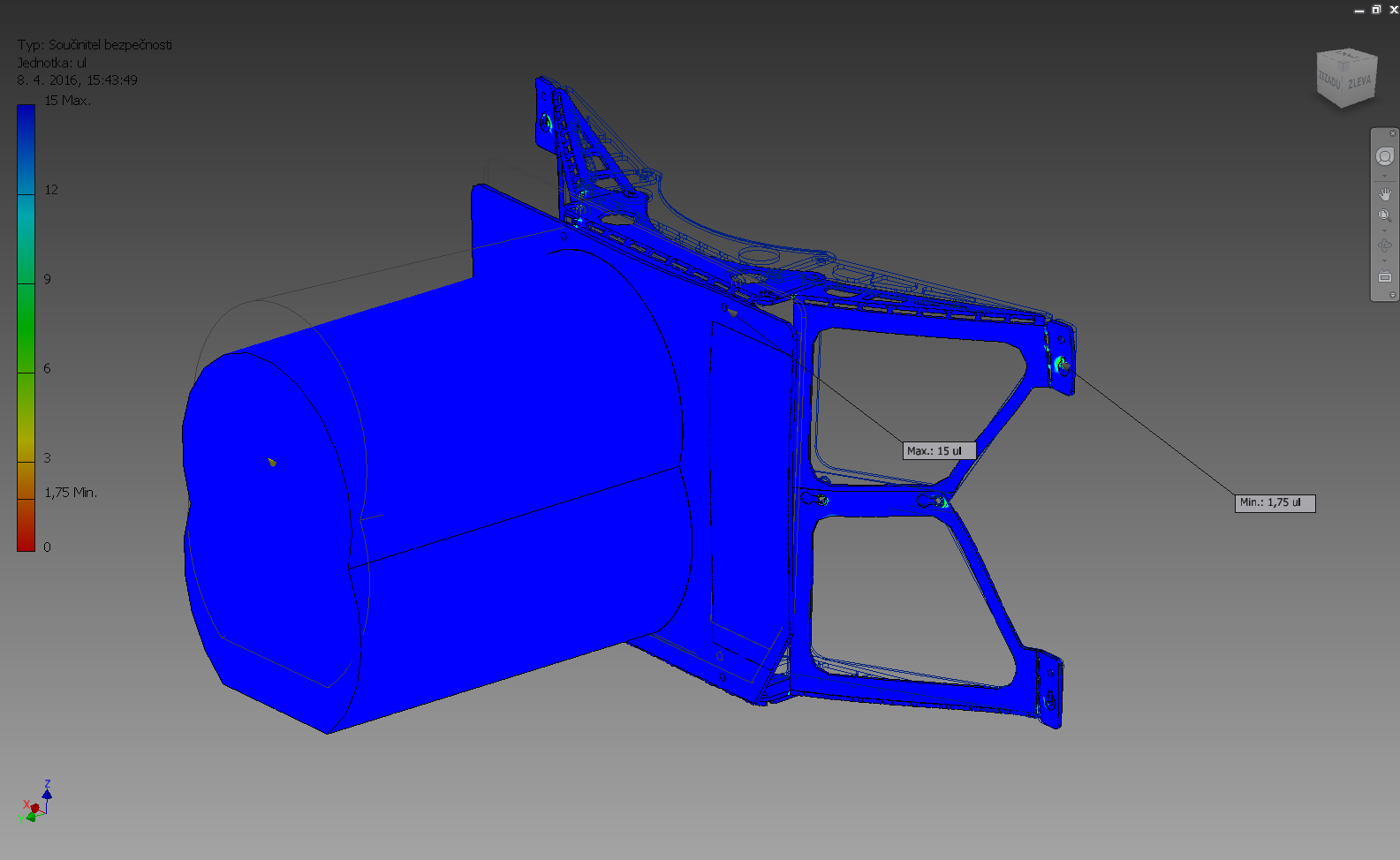Click the legend value 9
1400x860 pixels.
(x=48, y=279)
